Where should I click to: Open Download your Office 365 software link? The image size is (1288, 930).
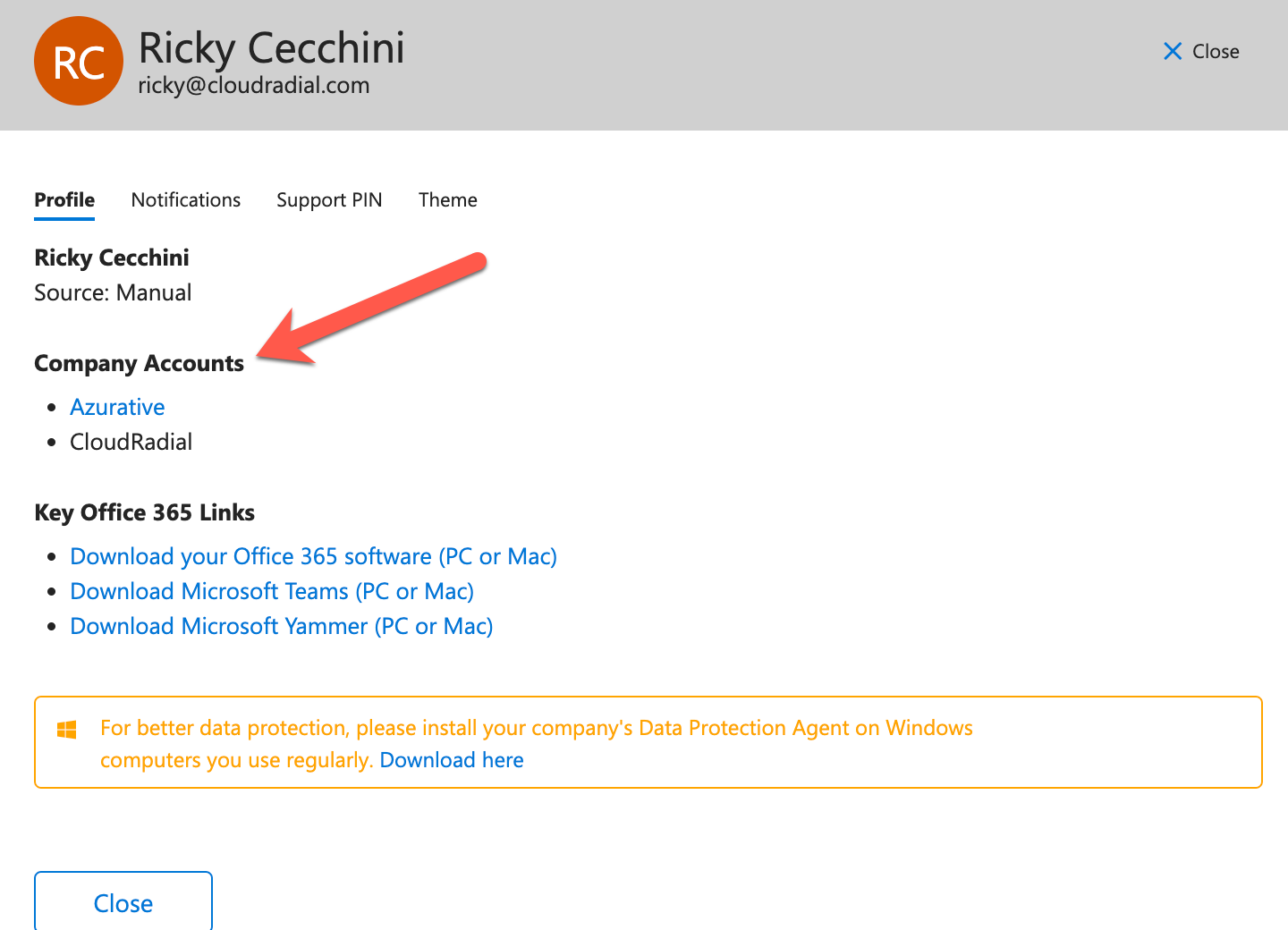(x=314, y=556)
